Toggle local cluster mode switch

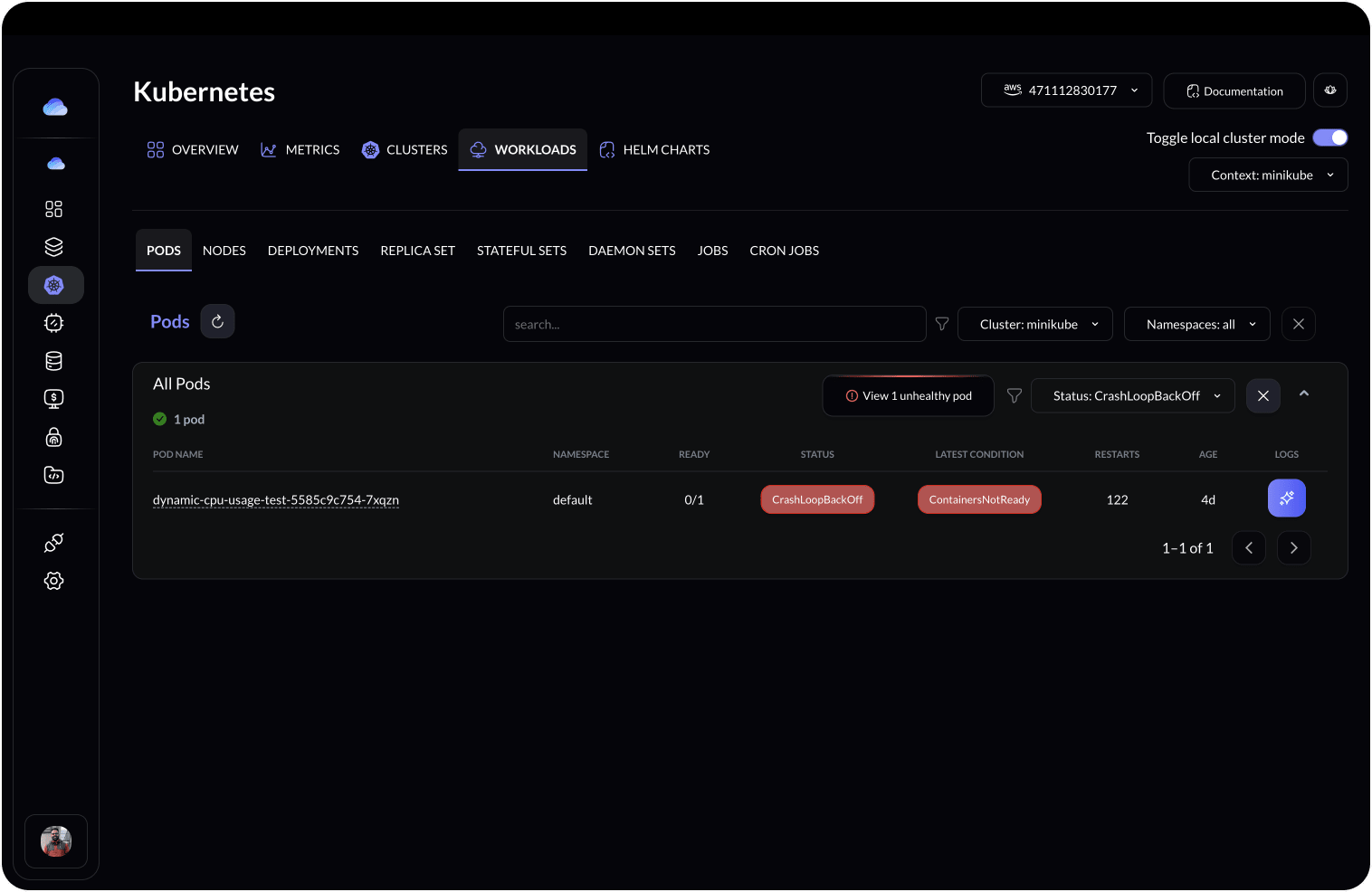coord(1330,138)
